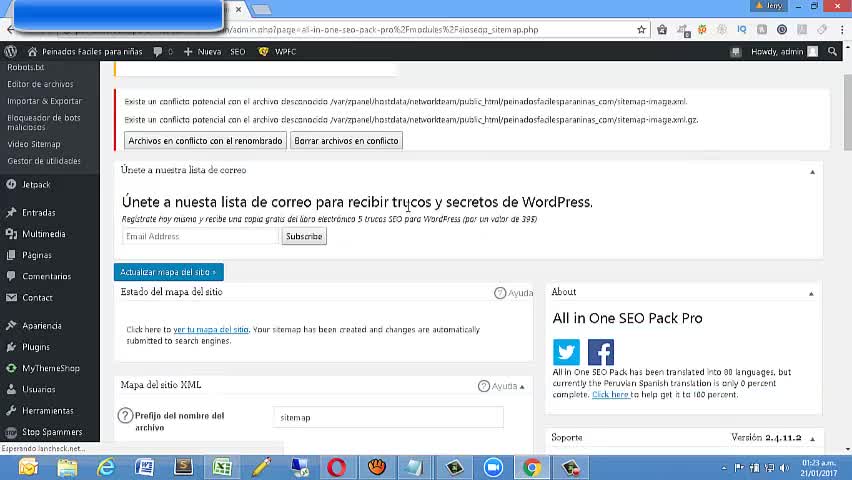Adjust volume via system tray speaker

(784, 467)
